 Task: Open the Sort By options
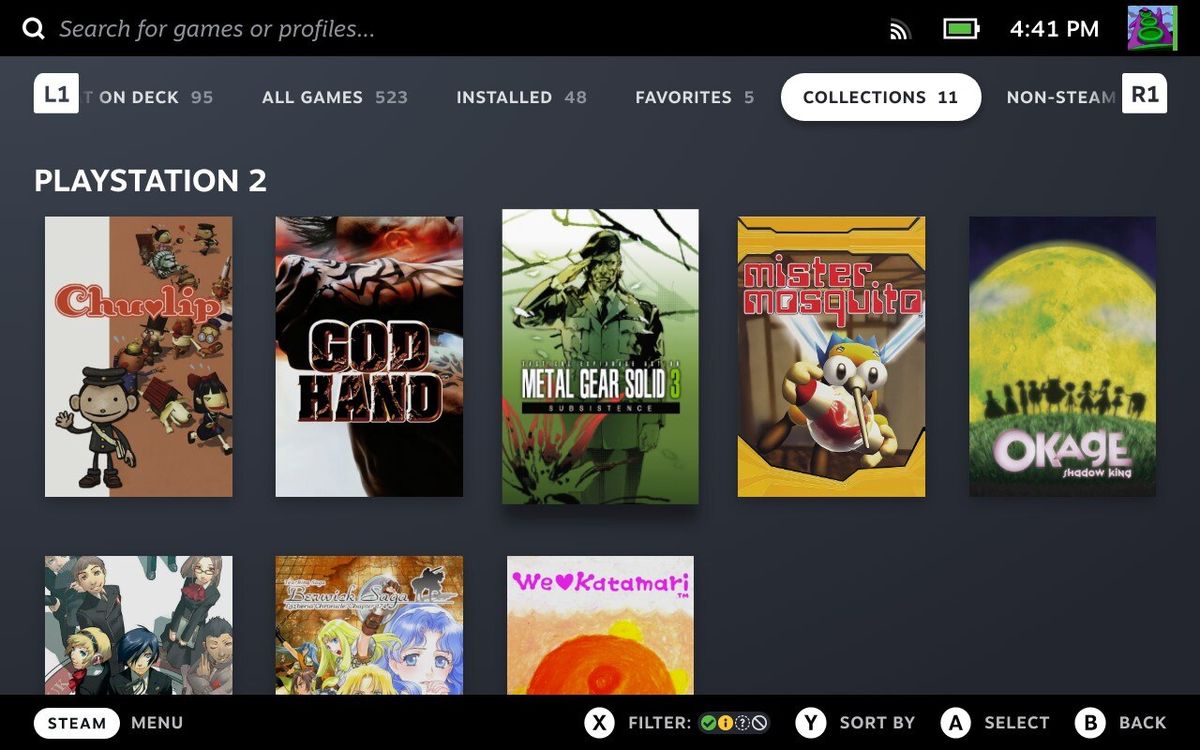coord(878,722)
